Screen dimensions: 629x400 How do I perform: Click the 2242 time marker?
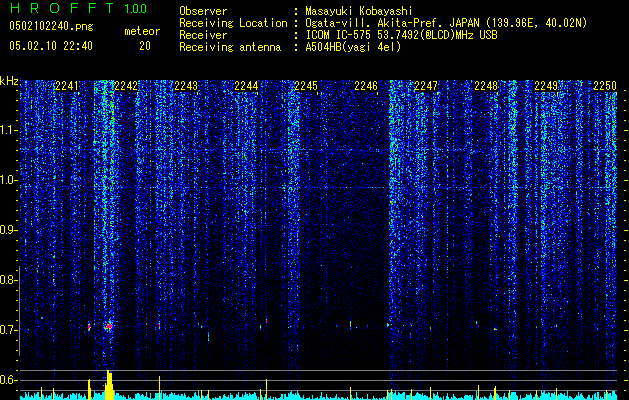[x=126, y=86]
